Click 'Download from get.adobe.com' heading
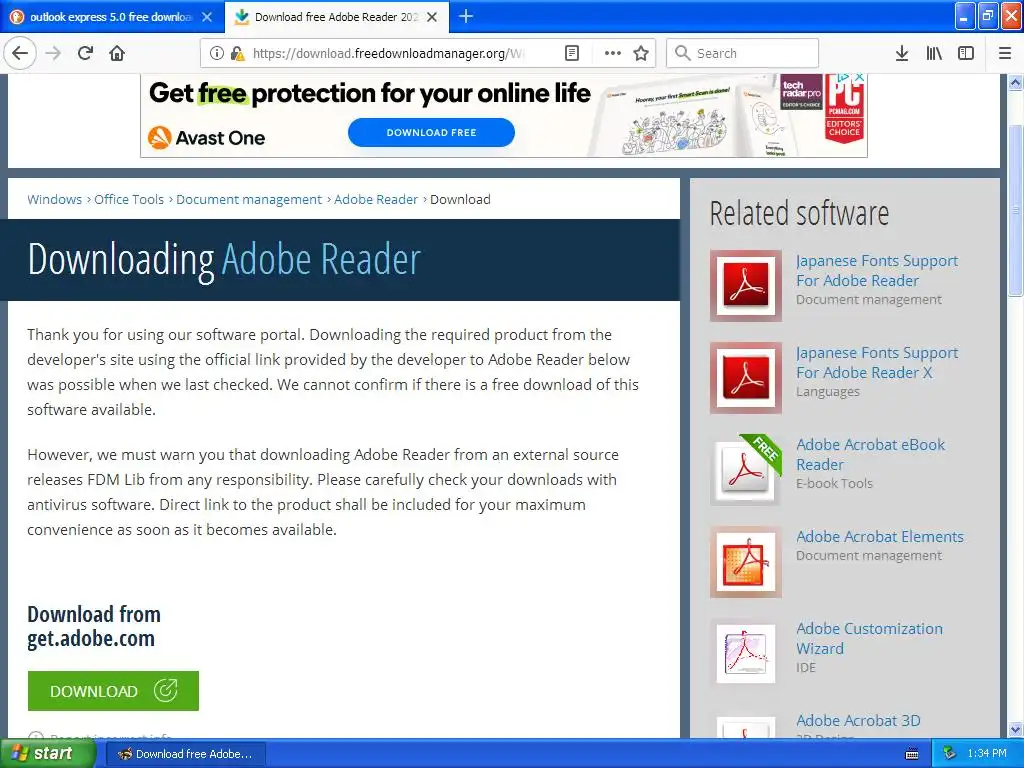1024x768 pixels. click(94, 626)
